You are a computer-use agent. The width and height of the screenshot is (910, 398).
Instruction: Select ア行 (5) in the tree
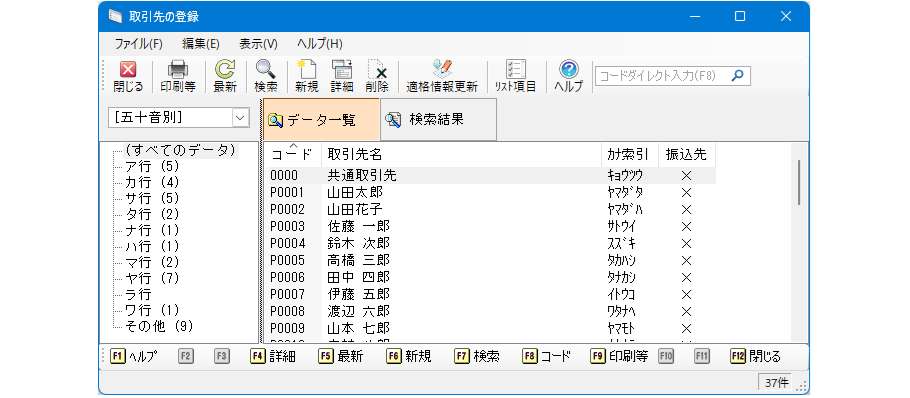tap(152, 167)
